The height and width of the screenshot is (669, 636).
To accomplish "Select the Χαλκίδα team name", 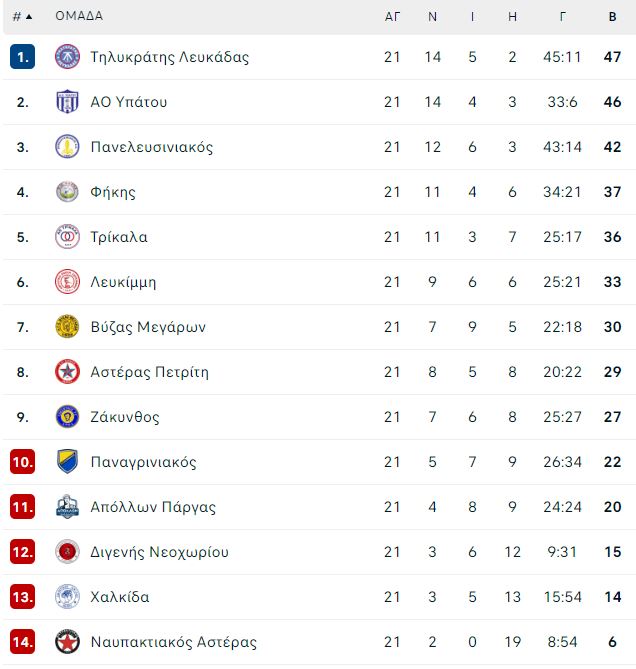I will pos(120,596).
